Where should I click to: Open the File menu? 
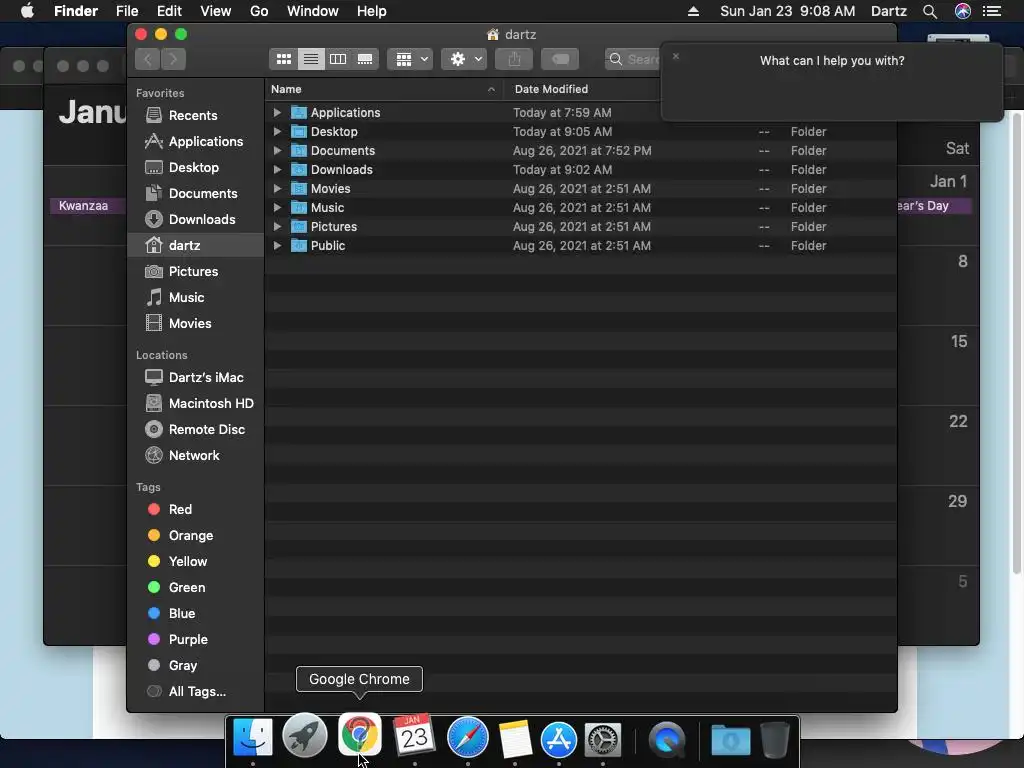coord(127,11)
